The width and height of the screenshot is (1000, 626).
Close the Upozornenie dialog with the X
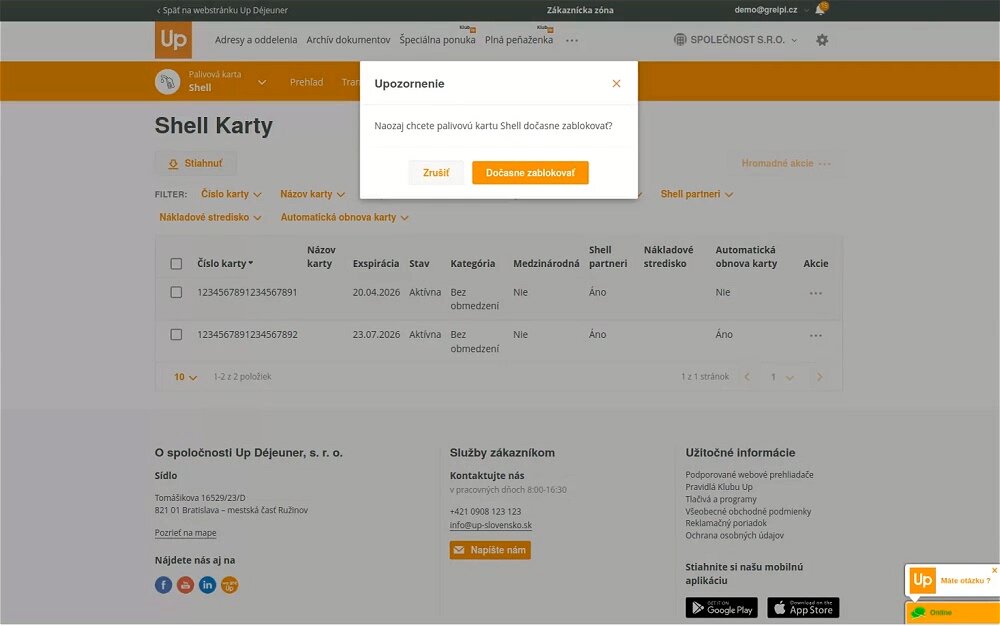pyautogui.click(x=616, y=84)
